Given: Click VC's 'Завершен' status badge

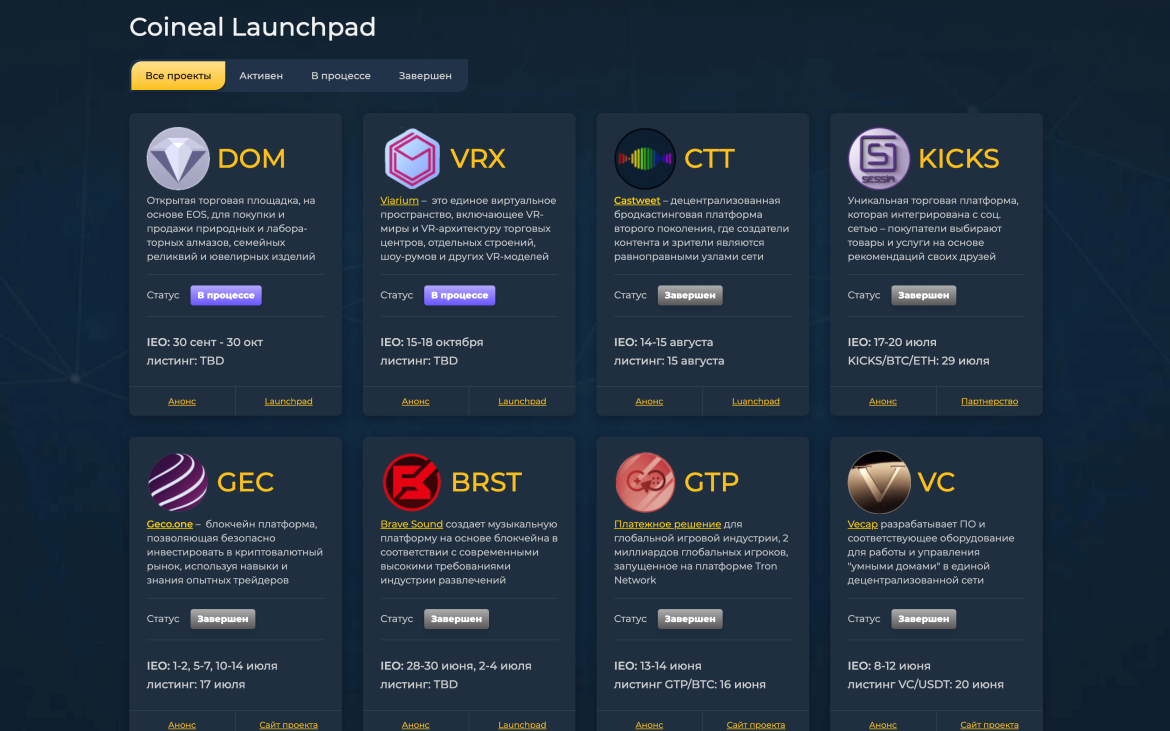Looking at the screenshot, I should point(923,619).
